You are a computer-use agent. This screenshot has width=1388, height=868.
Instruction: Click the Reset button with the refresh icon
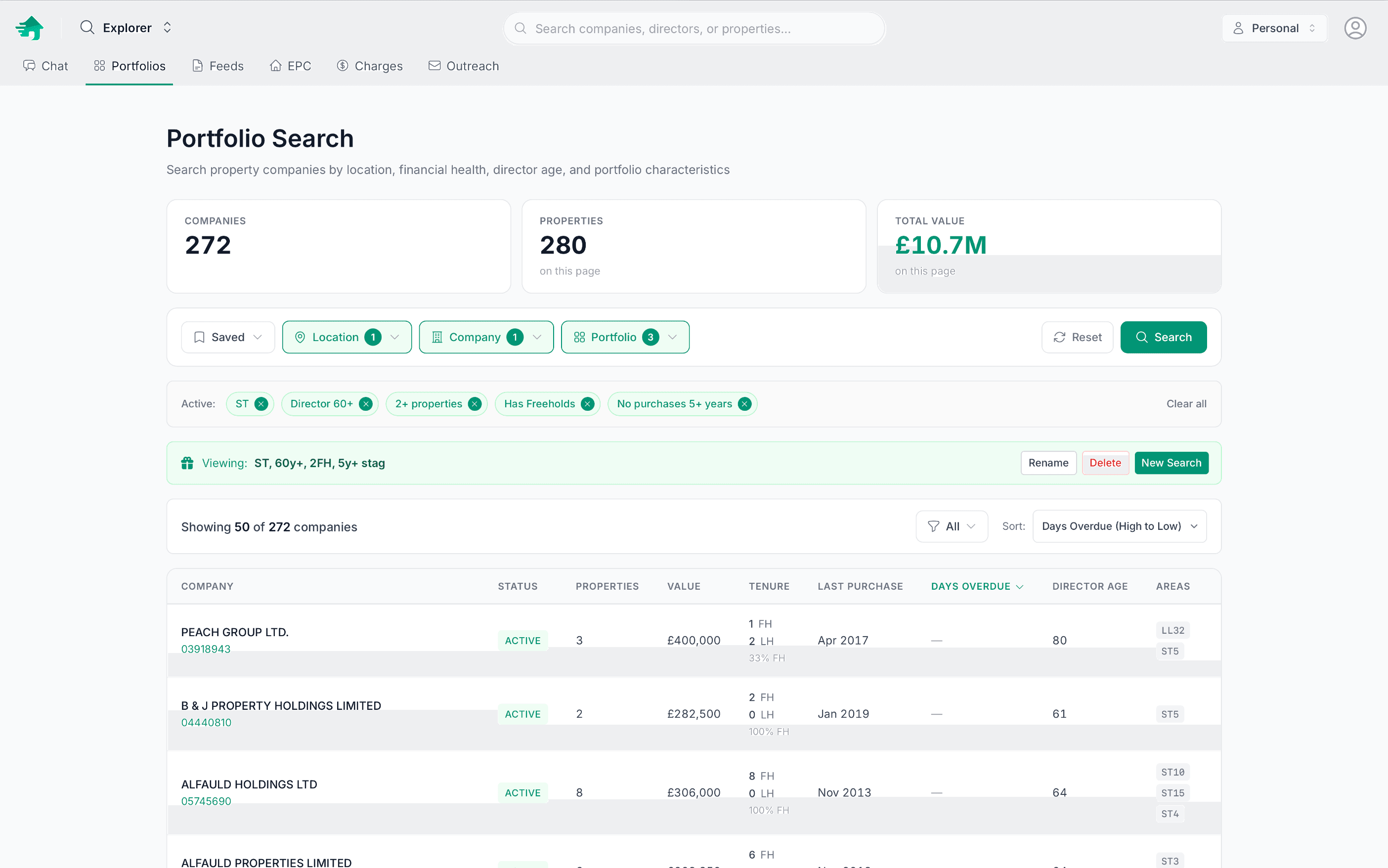(1077, 337)
